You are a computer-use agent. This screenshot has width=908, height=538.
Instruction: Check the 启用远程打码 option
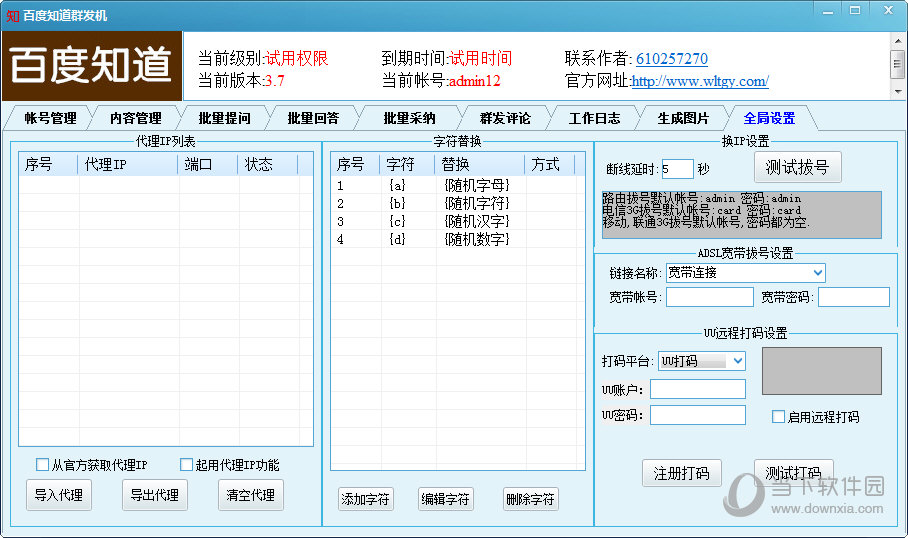pyautogui.click(x=778, y=416)
